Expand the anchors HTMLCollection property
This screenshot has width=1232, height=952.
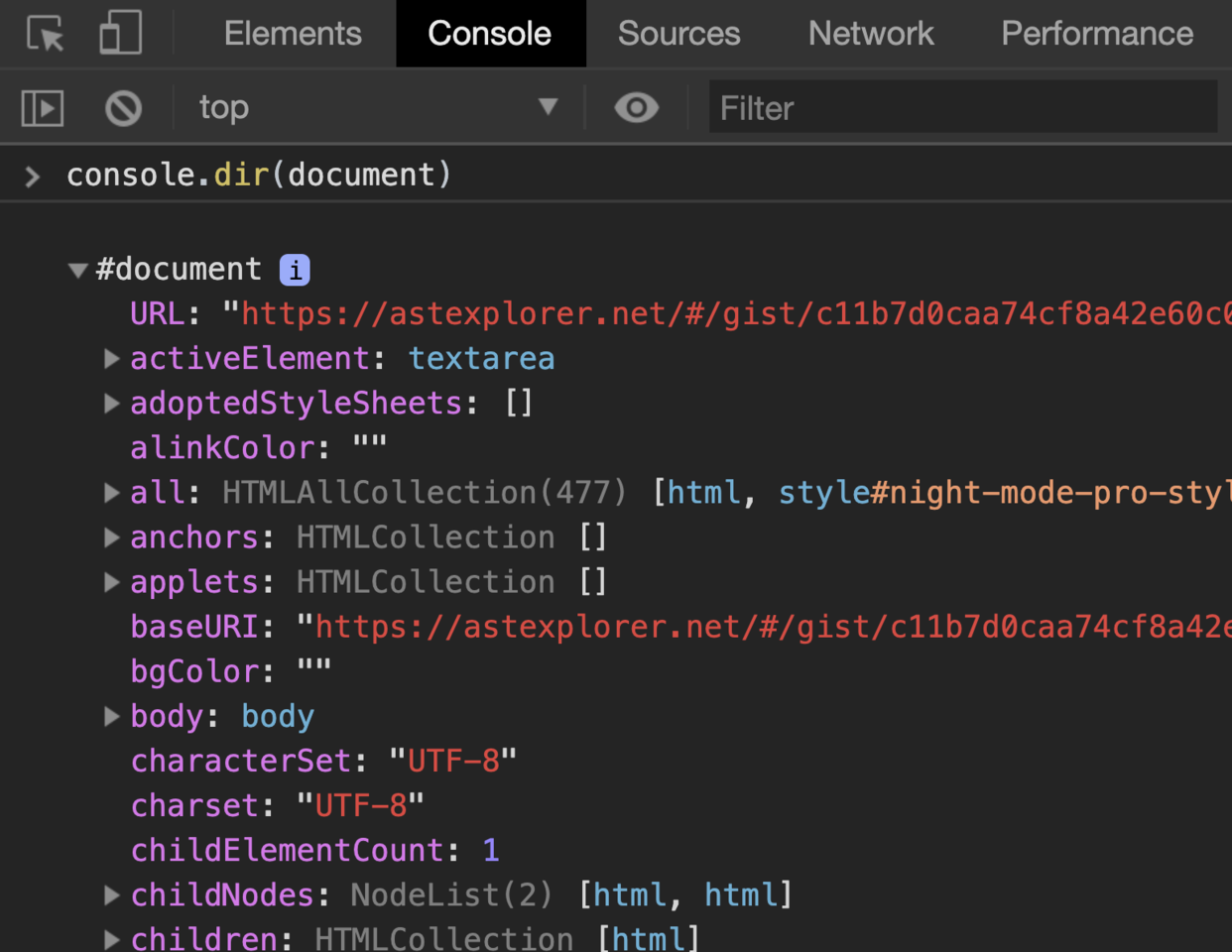click(x=112, y=536)
